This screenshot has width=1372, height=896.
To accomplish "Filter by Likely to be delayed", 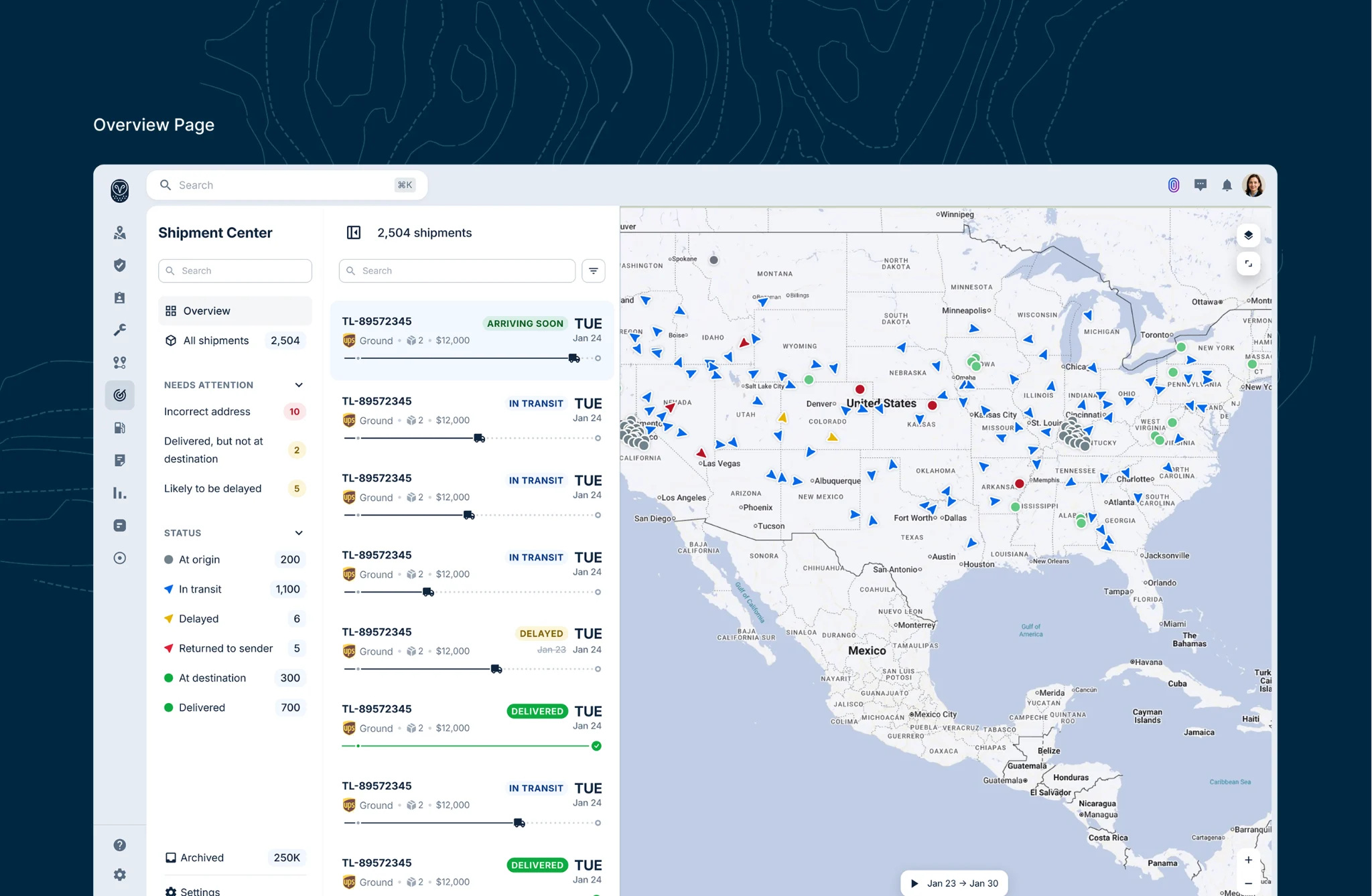I will tap(234, 488).
